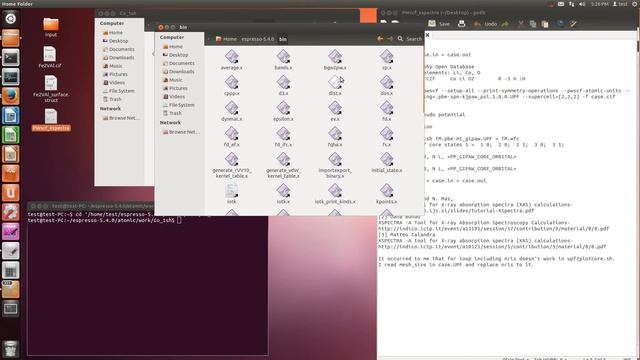Open the sound volume indicator
This screenshot has height=360, width=640.
(x=582, y=4)
